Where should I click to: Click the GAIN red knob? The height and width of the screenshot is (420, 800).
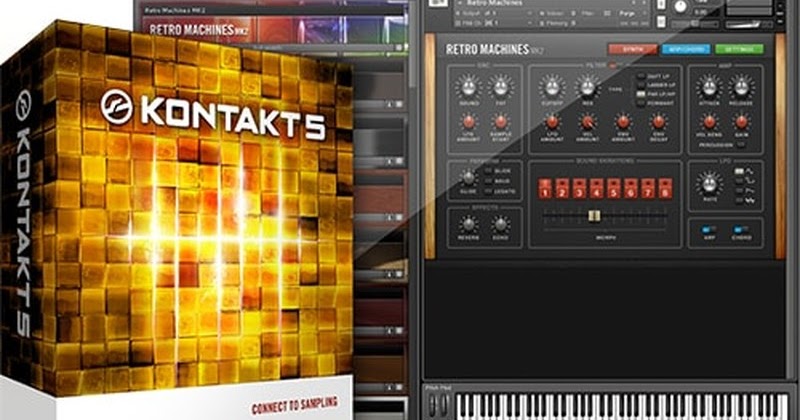point(741,121)
